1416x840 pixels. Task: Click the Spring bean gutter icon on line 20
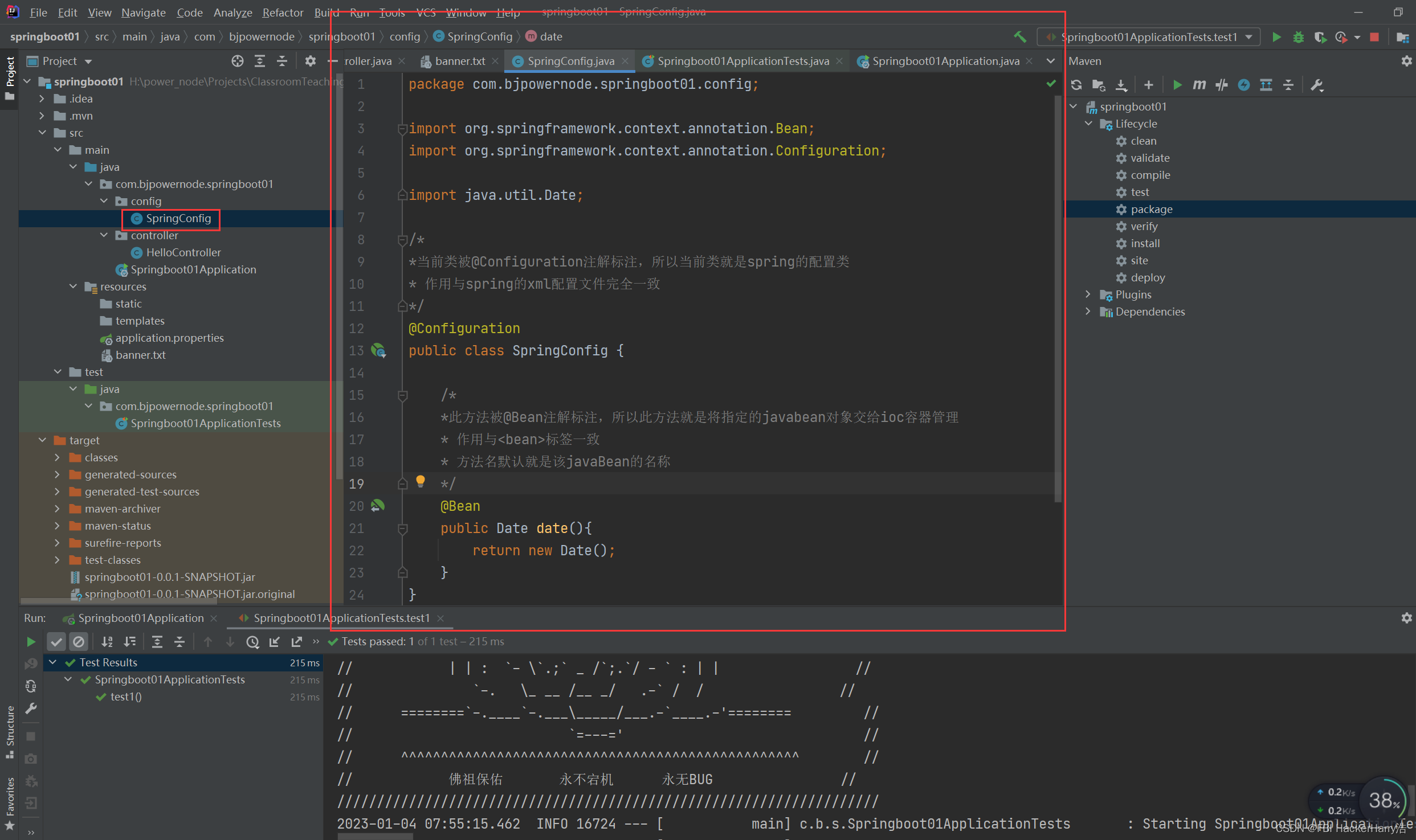coord(378,506)
